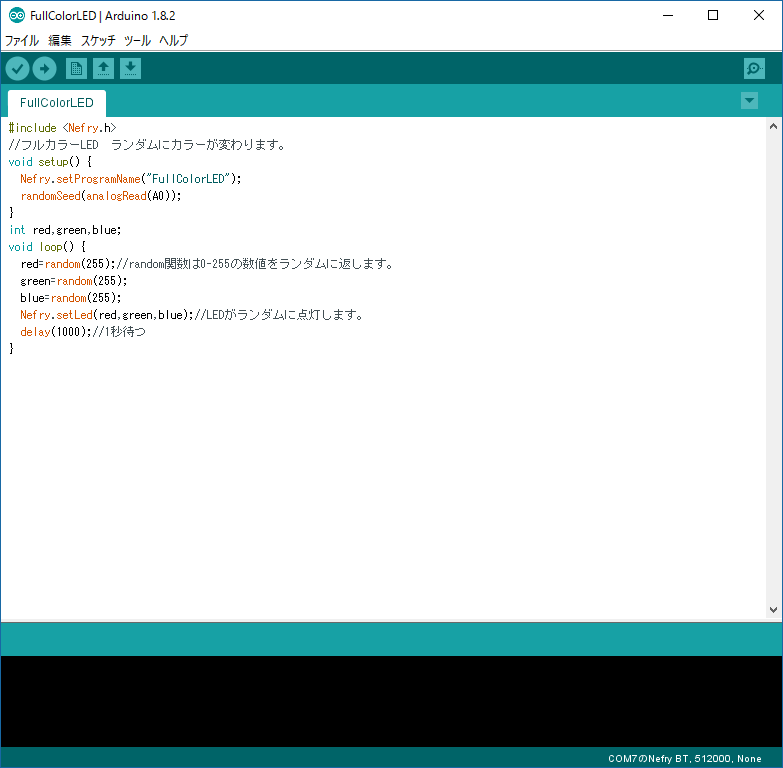Click the void setup() line
The image size is (783, 768).
click(50, 162)
